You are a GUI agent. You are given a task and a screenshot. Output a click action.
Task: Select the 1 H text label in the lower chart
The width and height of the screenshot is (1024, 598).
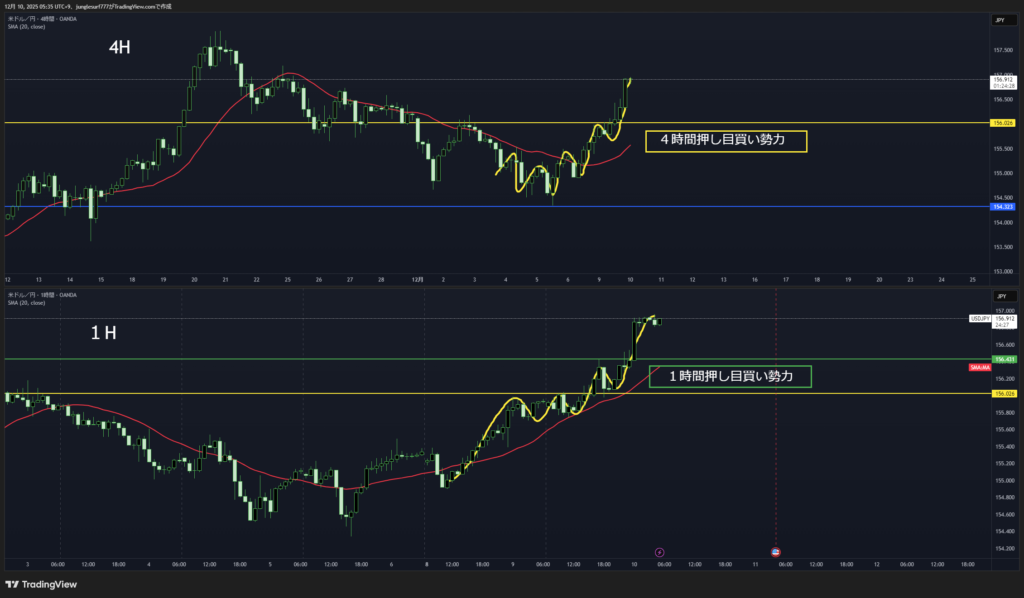103,333
